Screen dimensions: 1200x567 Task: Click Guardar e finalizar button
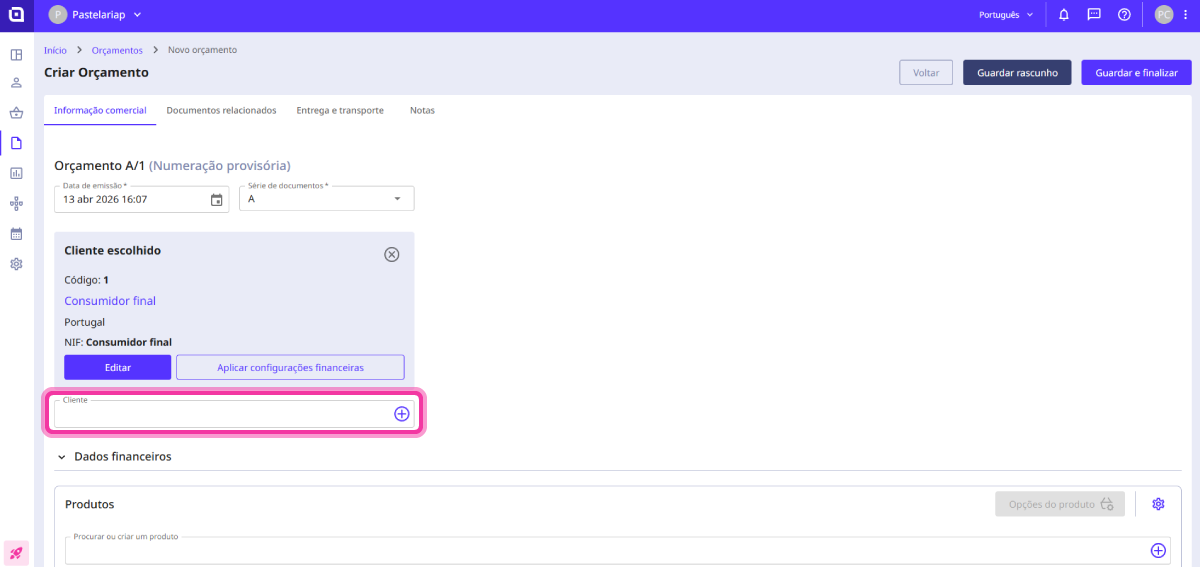[1136, 73]
